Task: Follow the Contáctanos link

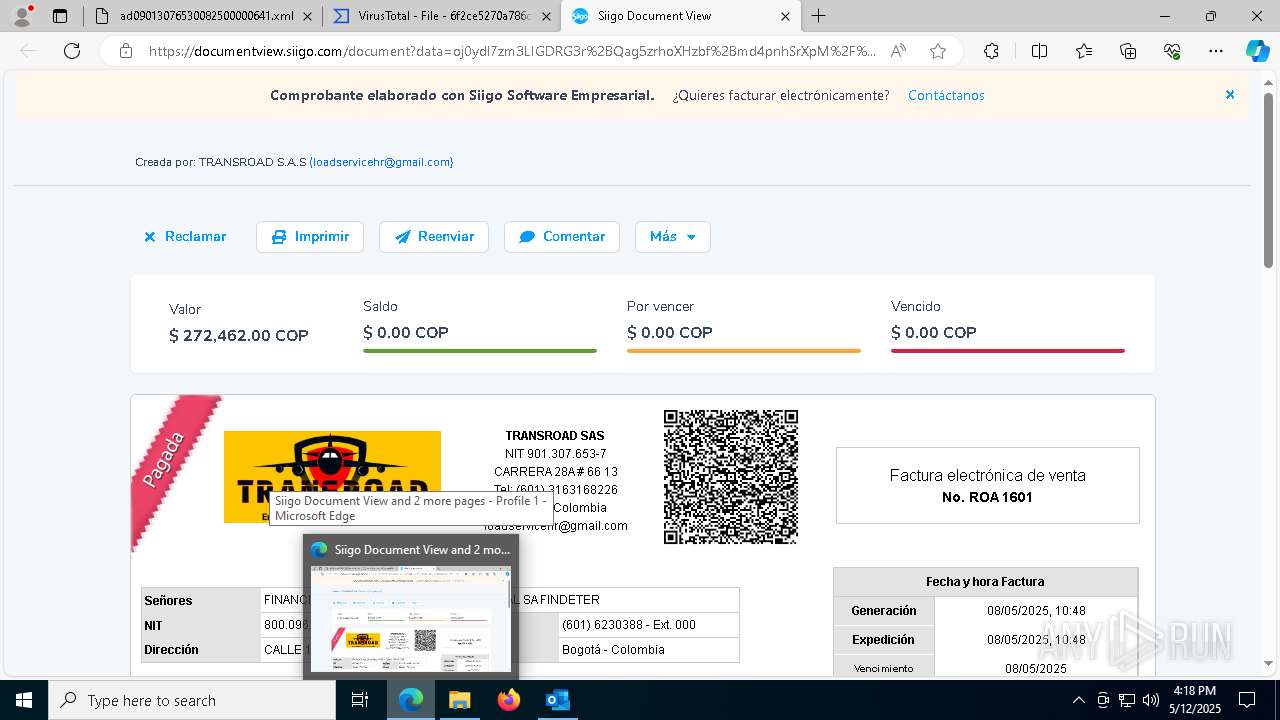Action: click(x=946, y=95)
